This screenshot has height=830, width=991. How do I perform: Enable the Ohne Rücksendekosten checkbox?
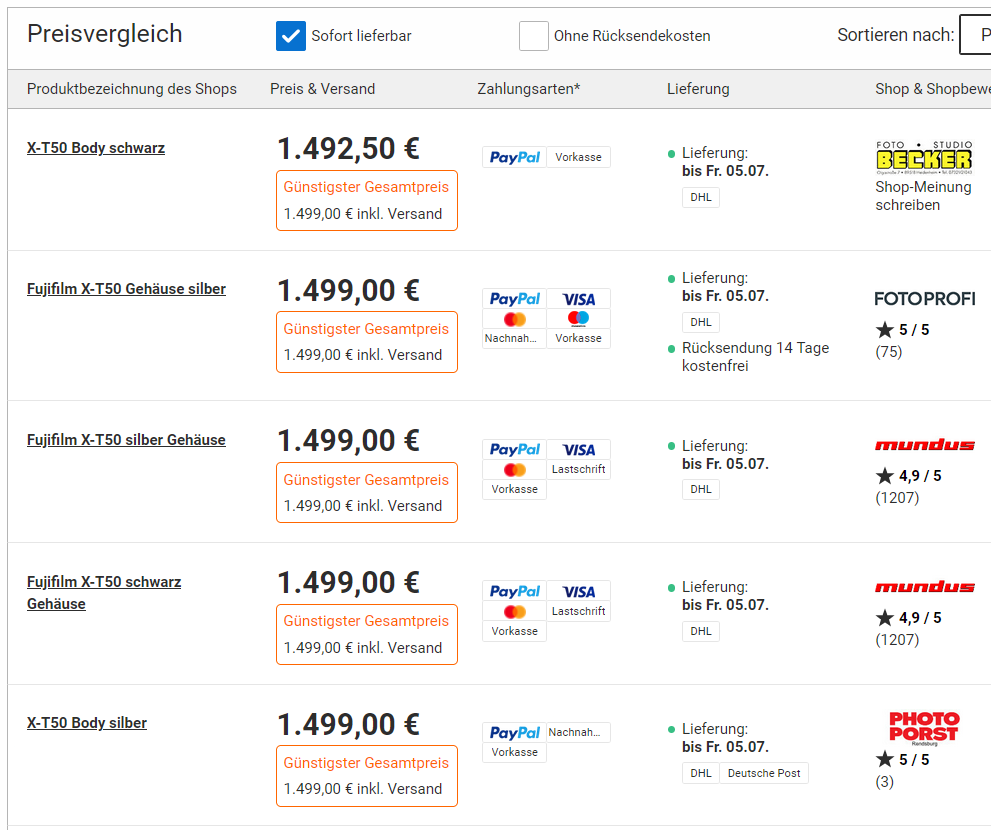click(533, 36)
